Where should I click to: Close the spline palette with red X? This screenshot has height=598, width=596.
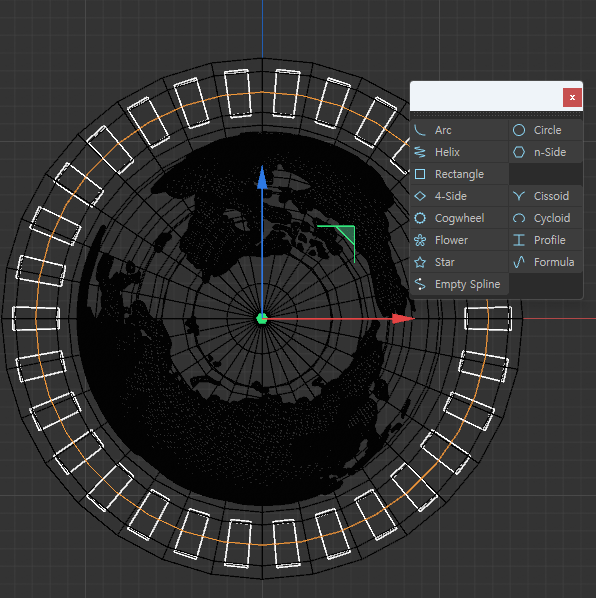[x=572, y=98]
